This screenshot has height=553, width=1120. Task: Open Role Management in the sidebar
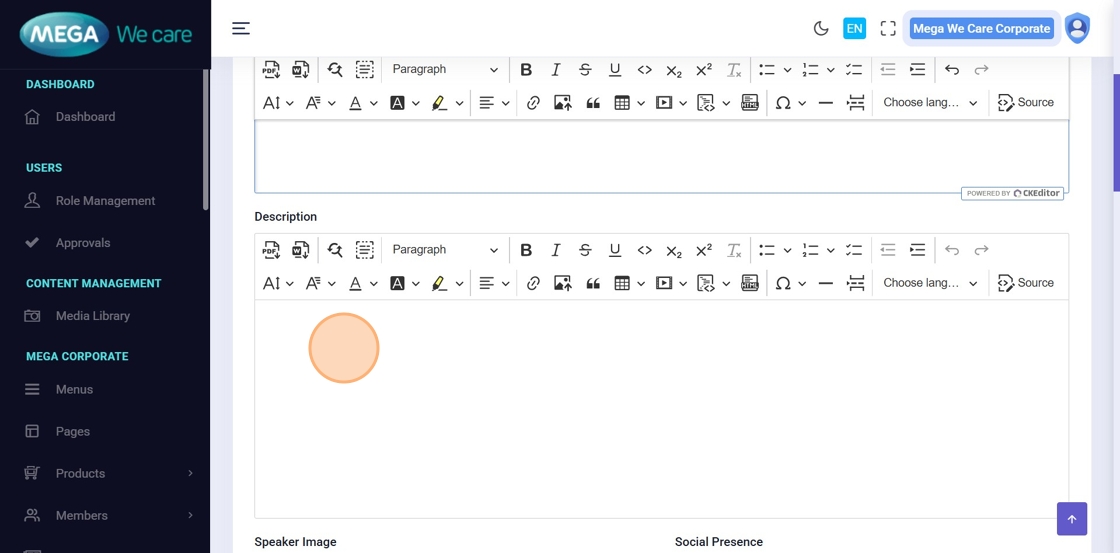click(x=105, y=201)
